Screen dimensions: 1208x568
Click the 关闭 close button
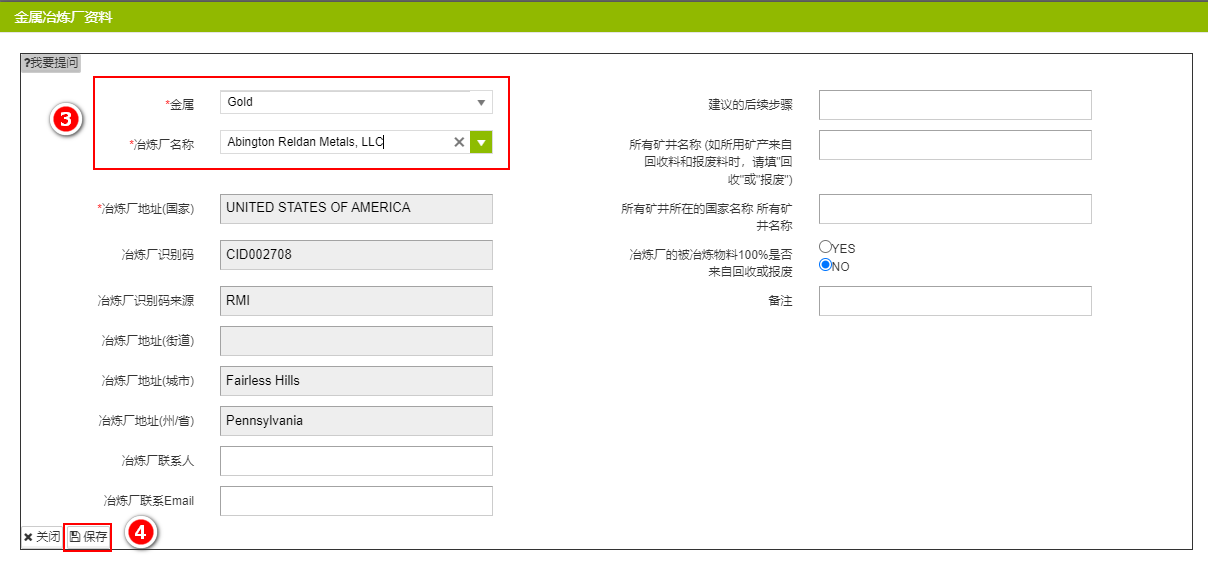pos(42,537)
